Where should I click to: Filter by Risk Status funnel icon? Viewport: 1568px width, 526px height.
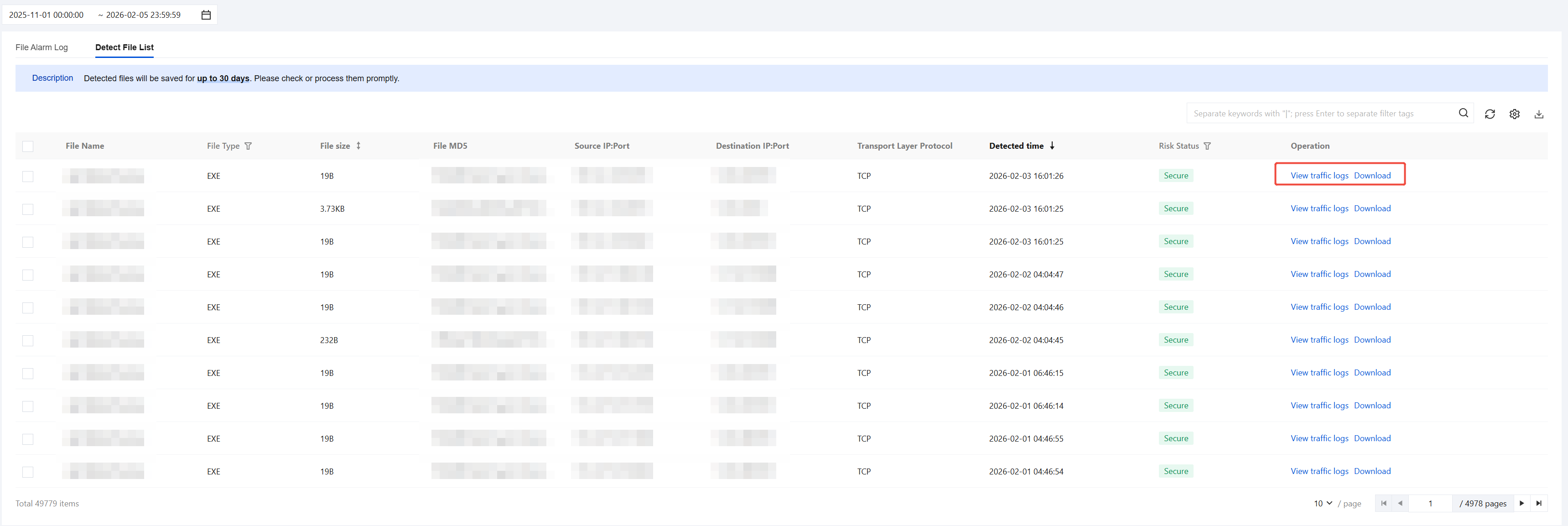(x=1207, y=146)
